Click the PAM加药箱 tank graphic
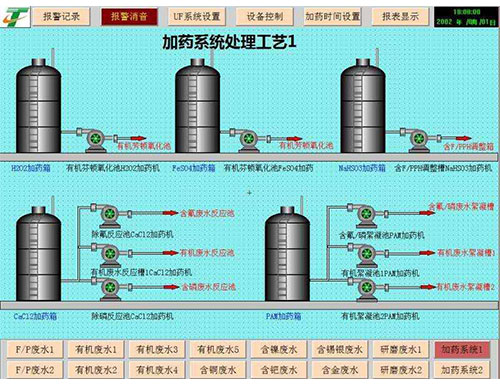The image size is (500, 386). tap(287, 254)
